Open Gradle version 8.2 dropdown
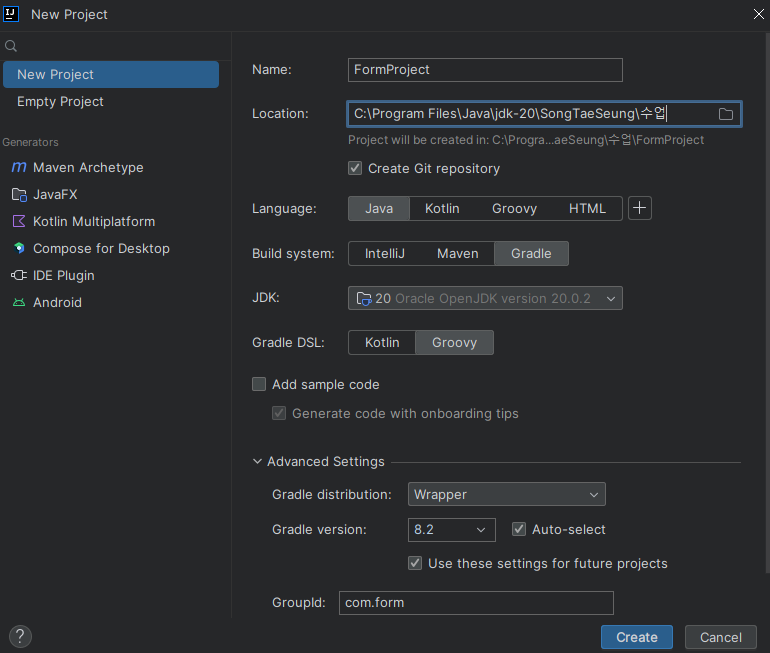This screenshot has height=653, width=770. coord(451,530)
